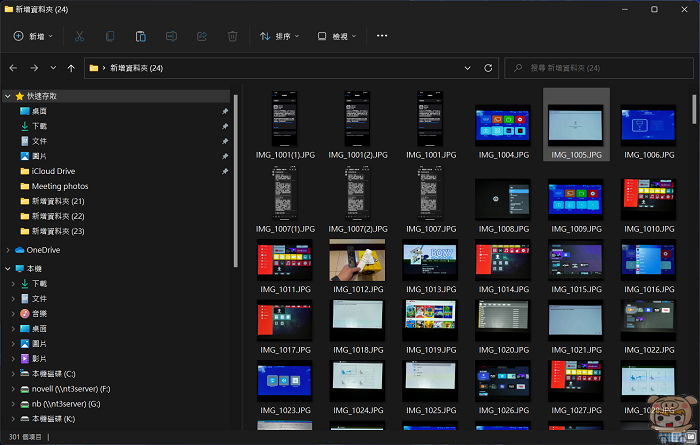700x445 pixels.
Task: Go up one folder level
Action: click(71, 68)
